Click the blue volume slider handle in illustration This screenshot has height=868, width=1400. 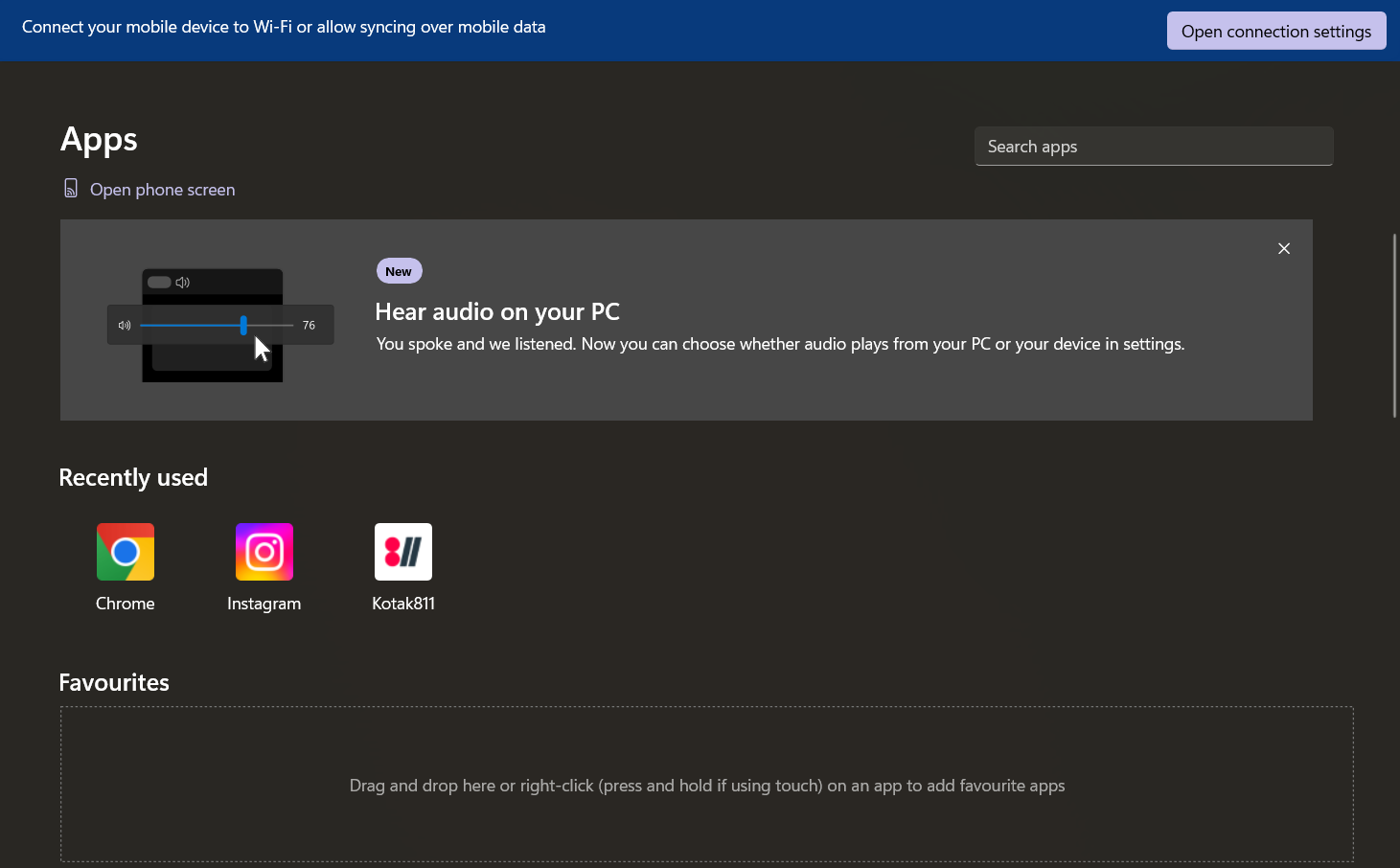click(x=243, y=326)
